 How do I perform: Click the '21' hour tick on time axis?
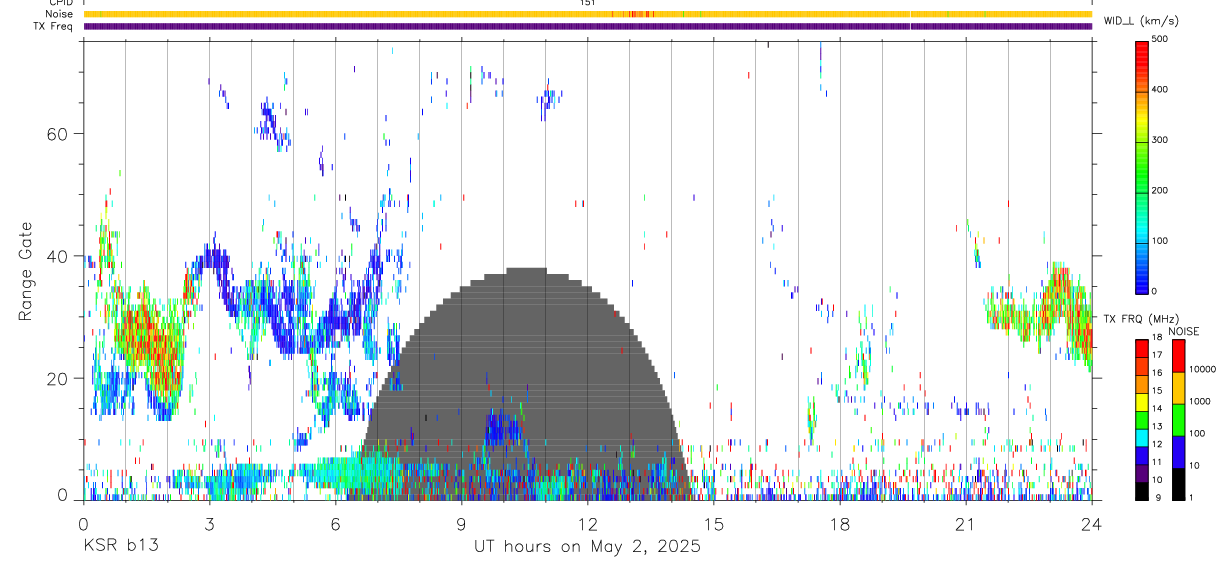click(x=965, y=523)
